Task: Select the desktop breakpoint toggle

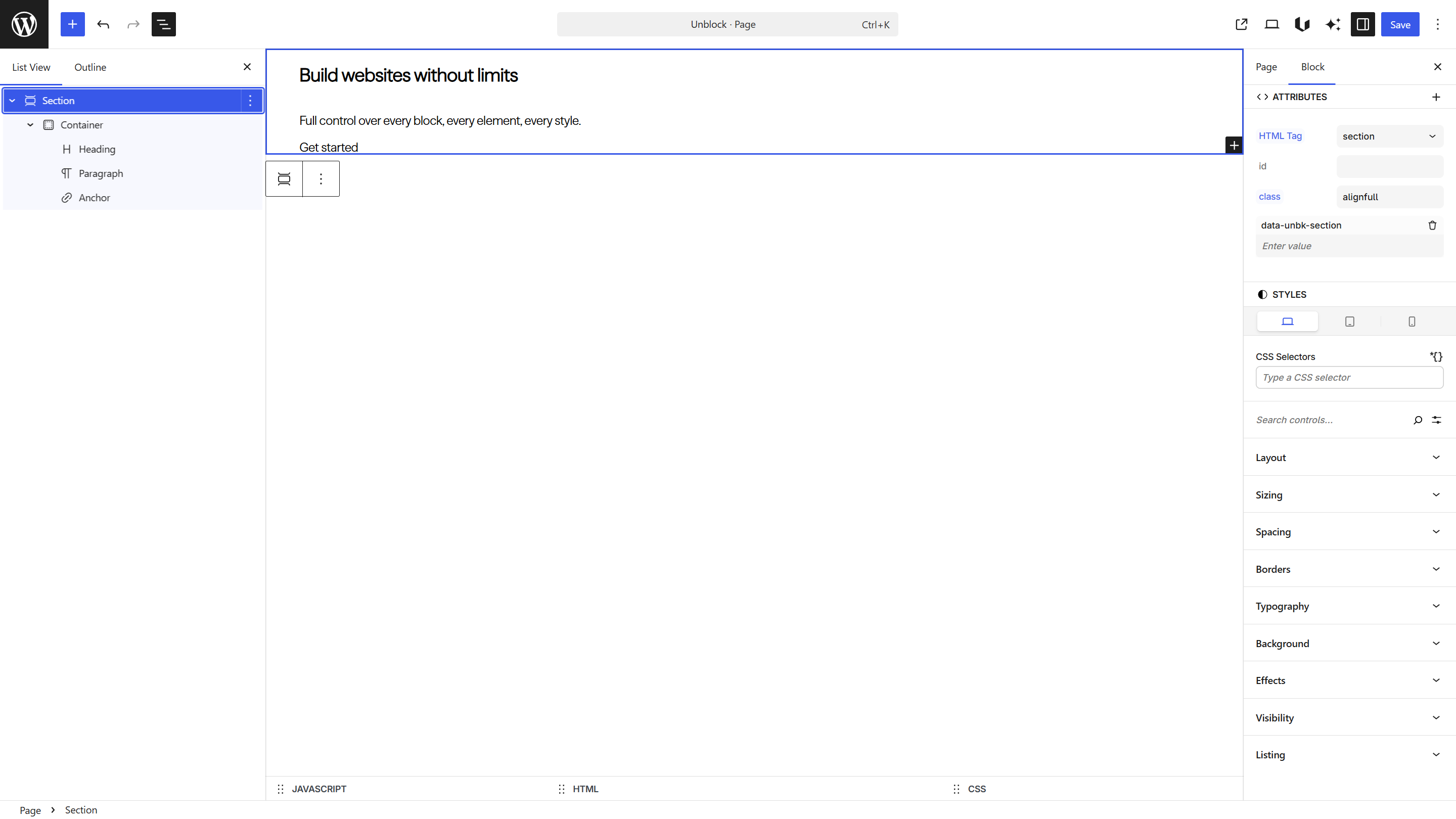Action: coord(1288,321)
